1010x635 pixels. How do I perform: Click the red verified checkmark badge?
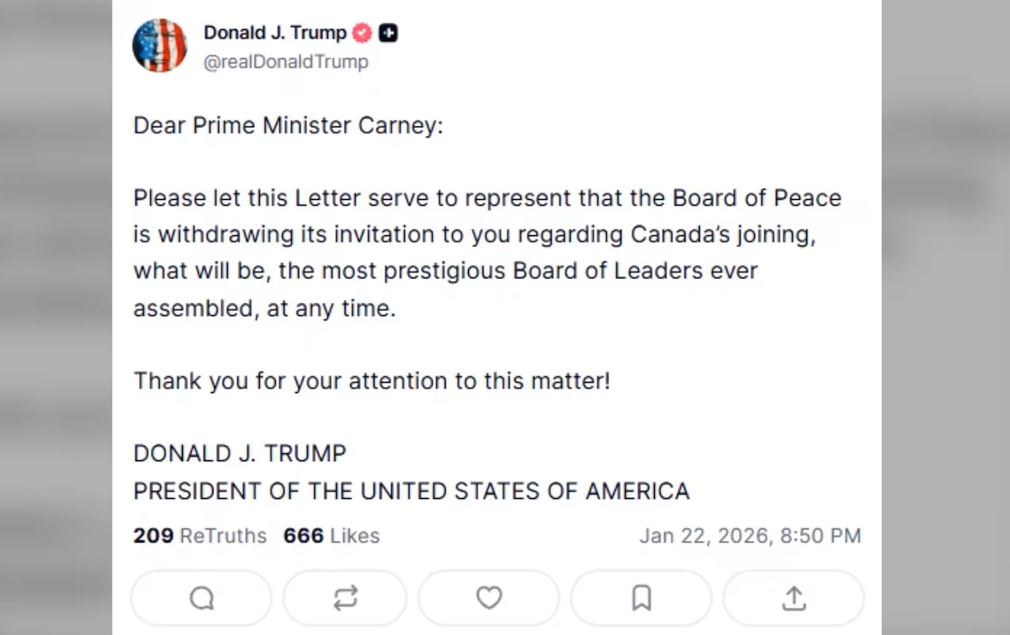(x=362, y=33)
